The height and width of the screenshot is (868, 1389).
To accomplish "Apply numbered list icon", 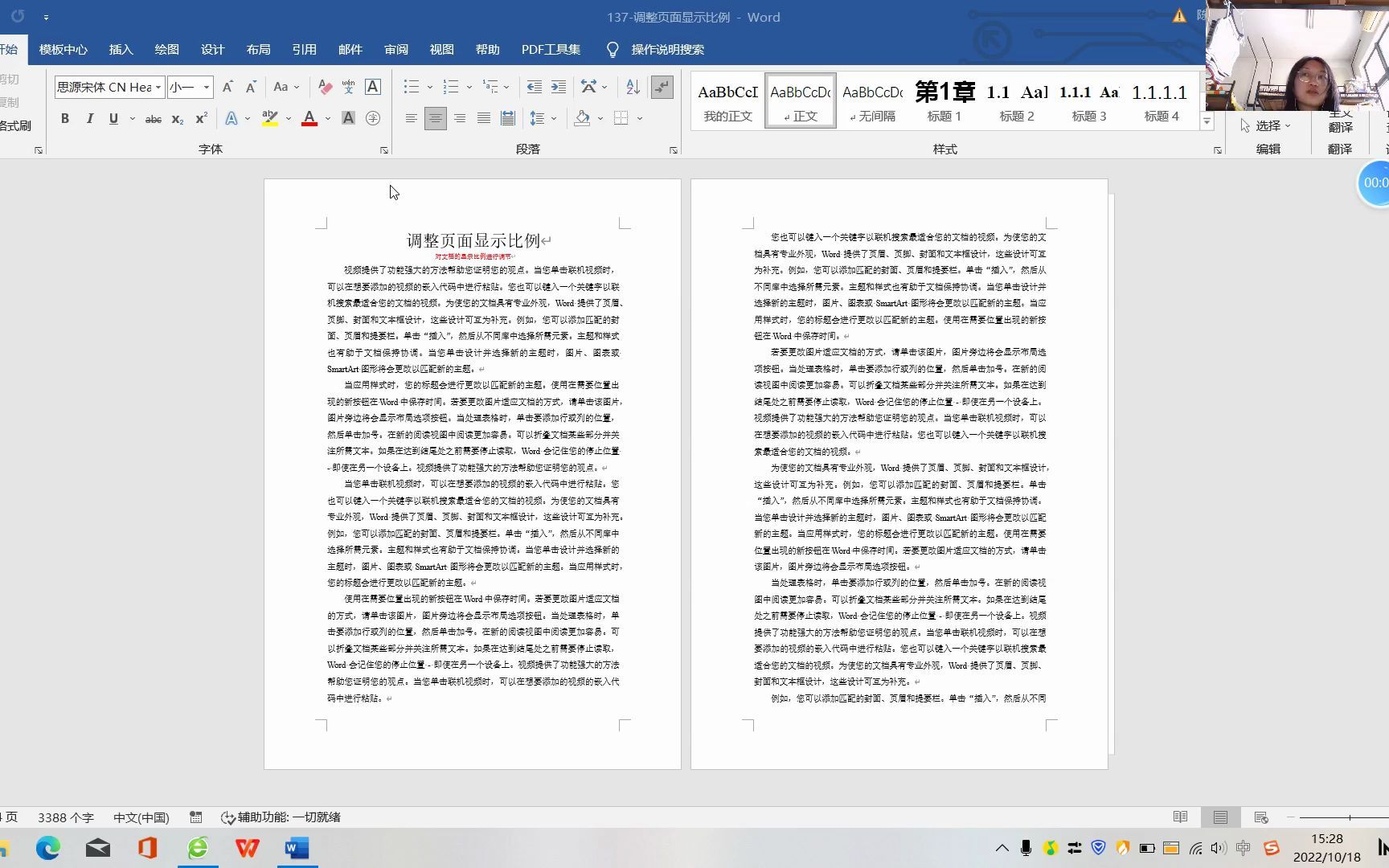I will (450, 87).
